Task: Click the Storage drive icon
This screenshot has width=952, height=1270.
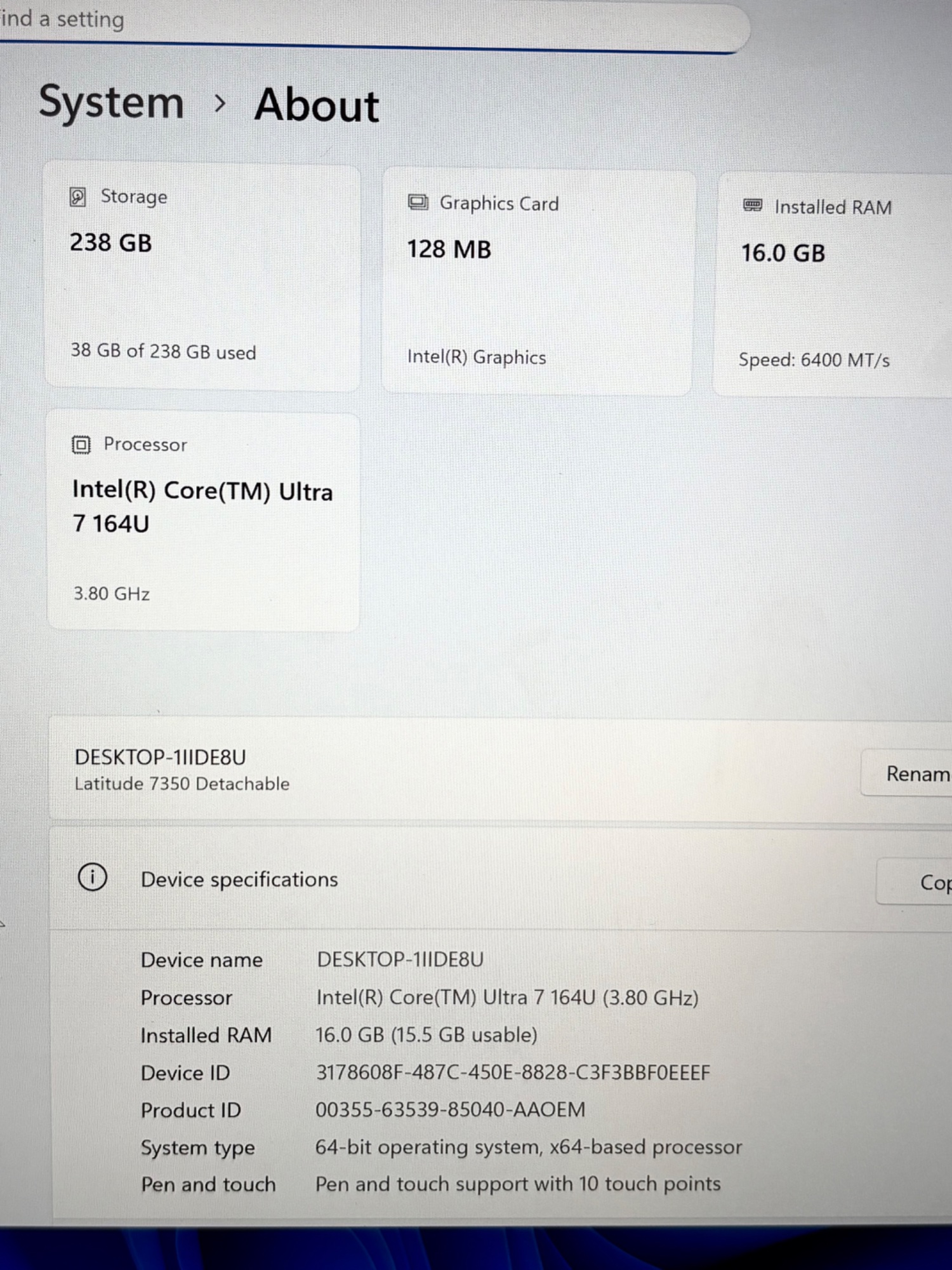Action: coord(77,197)
